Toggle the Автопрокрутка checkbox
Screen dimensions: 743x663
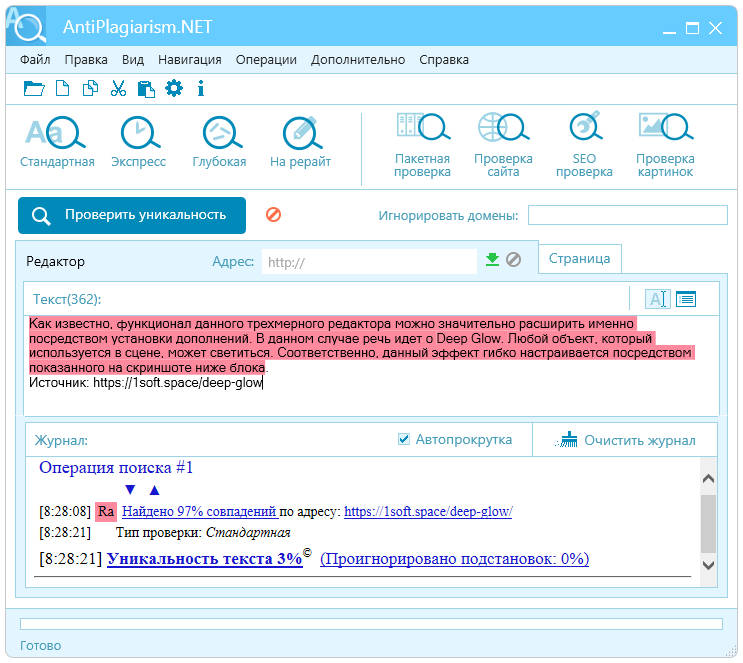(x=404, y=439)
